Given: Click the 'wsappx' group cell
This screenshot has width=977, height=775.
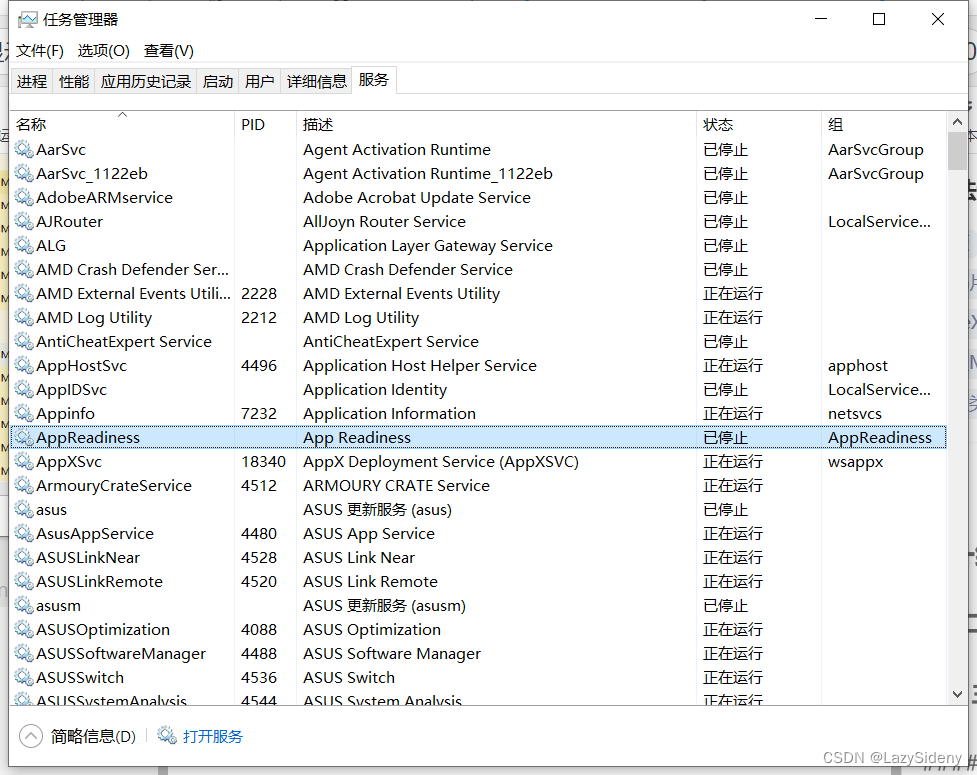Looking at the screenshot, I should coord(855,462).
